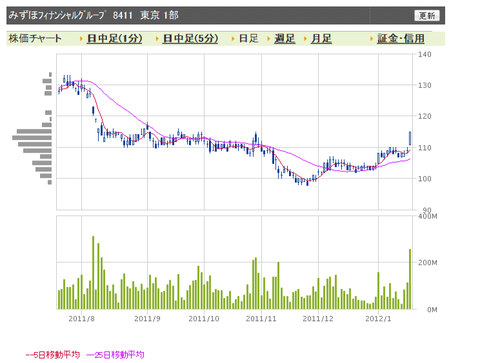The height and width of the screenshot is (363, 480).
Task: Click the 2011/12 date axis label
Action: [x=318, y=319]
